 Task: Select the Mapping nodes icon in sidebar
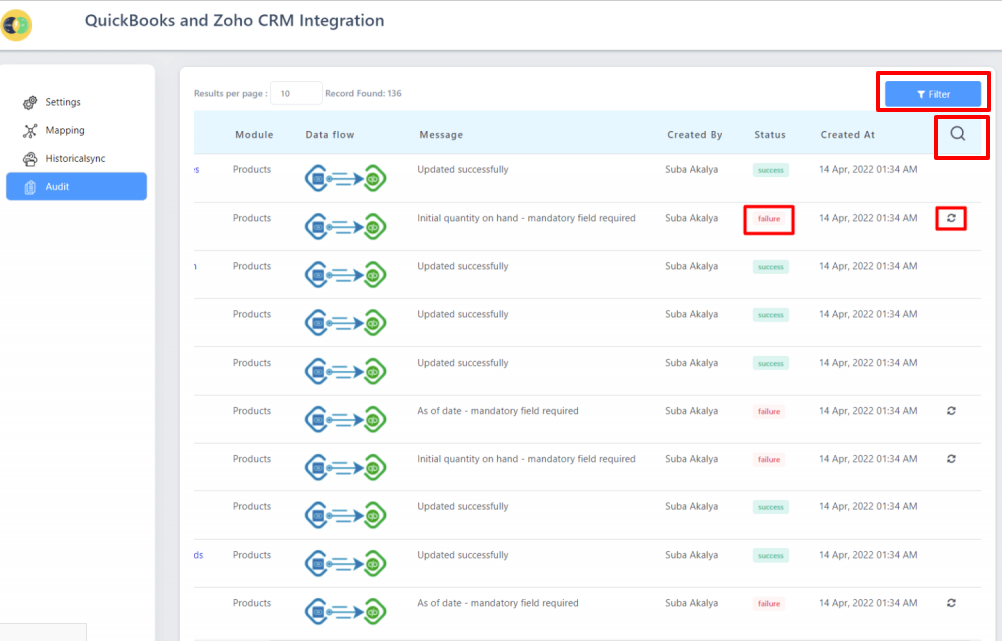(29, 131)
